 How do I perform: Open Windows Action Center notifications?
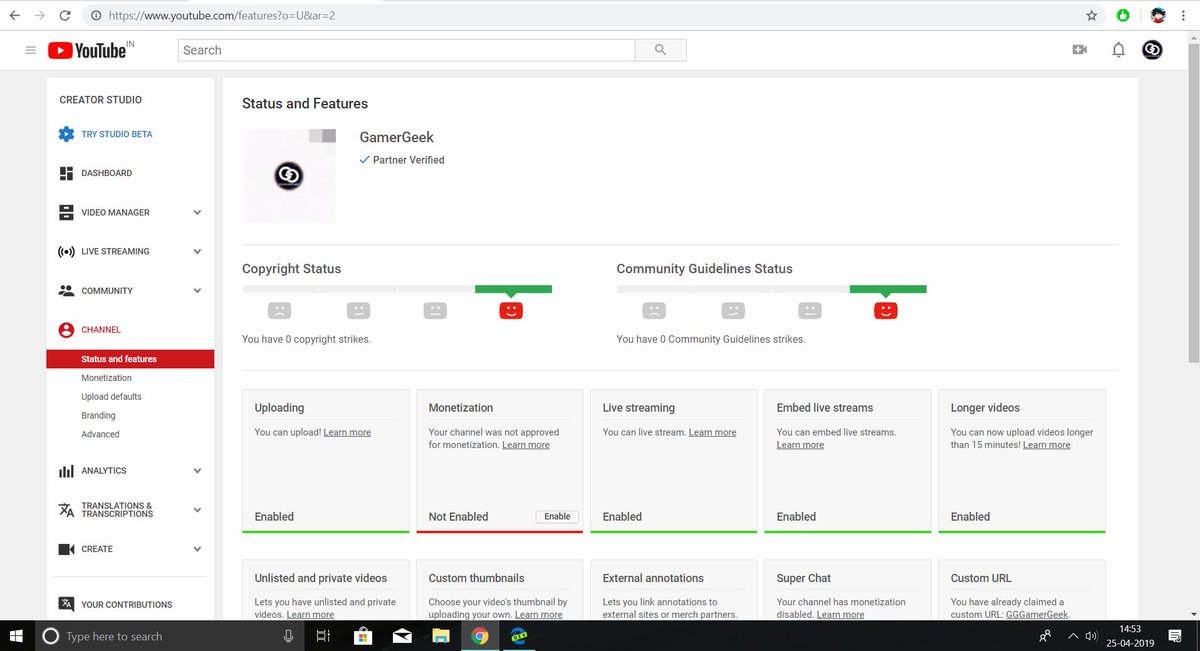[x=1175, y=636]
